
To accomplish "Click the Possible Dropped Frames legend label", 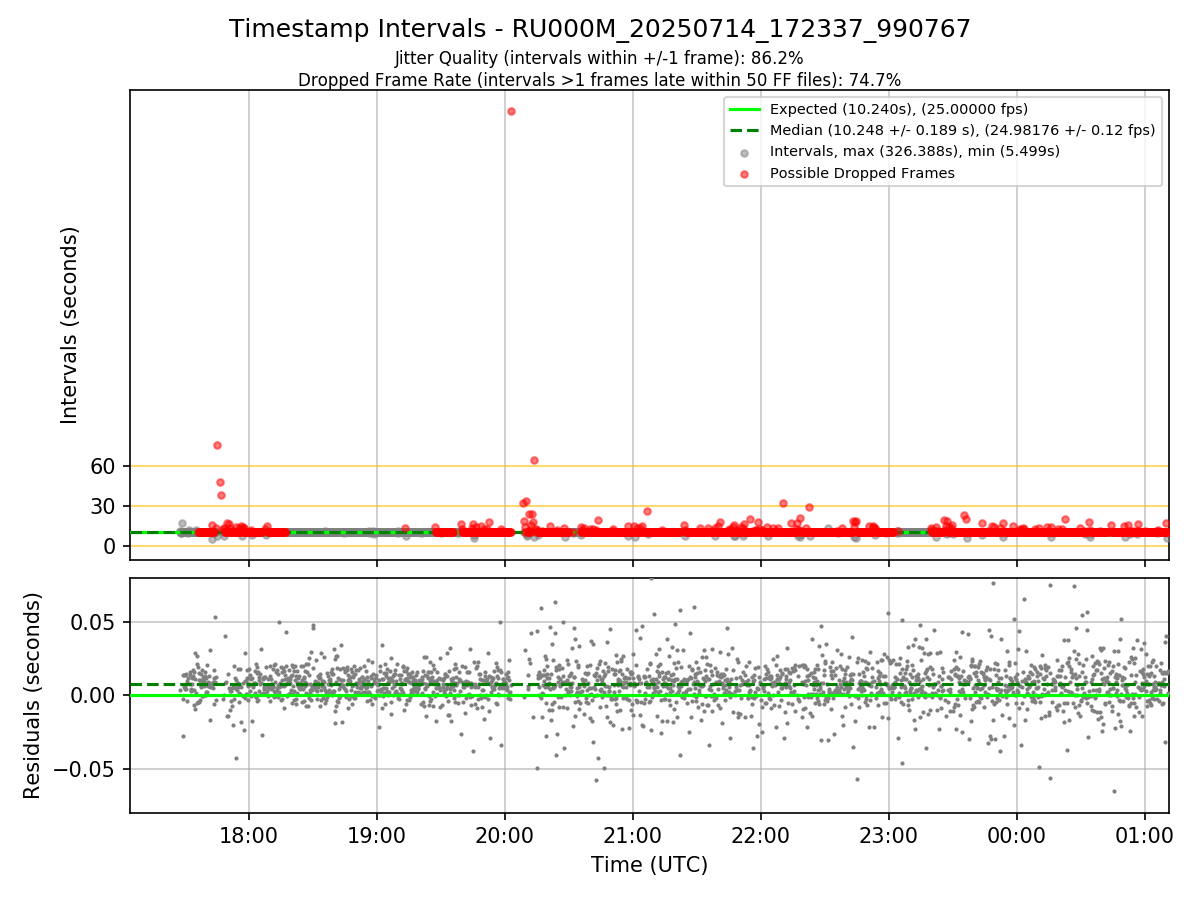I will click(862, 173).
